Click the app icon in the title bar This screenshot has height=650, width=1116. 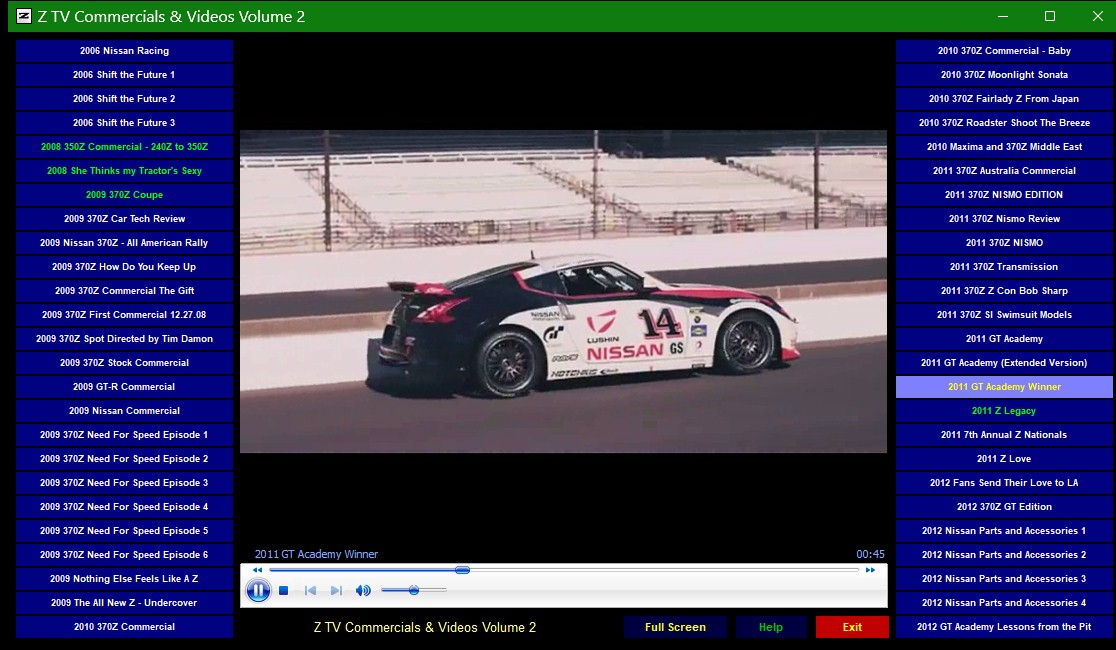pos(24,16)
